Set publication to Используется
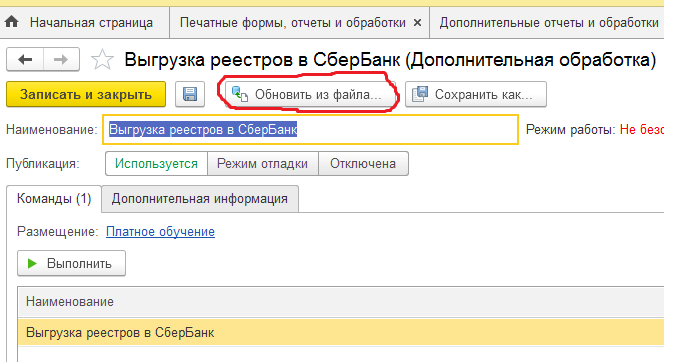 (x=156, y=164)
